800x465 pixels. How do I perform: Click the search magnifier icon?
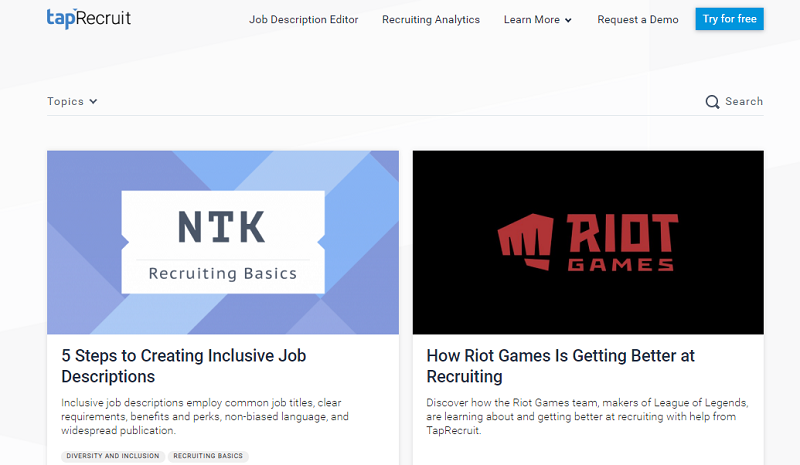point(712,102)
